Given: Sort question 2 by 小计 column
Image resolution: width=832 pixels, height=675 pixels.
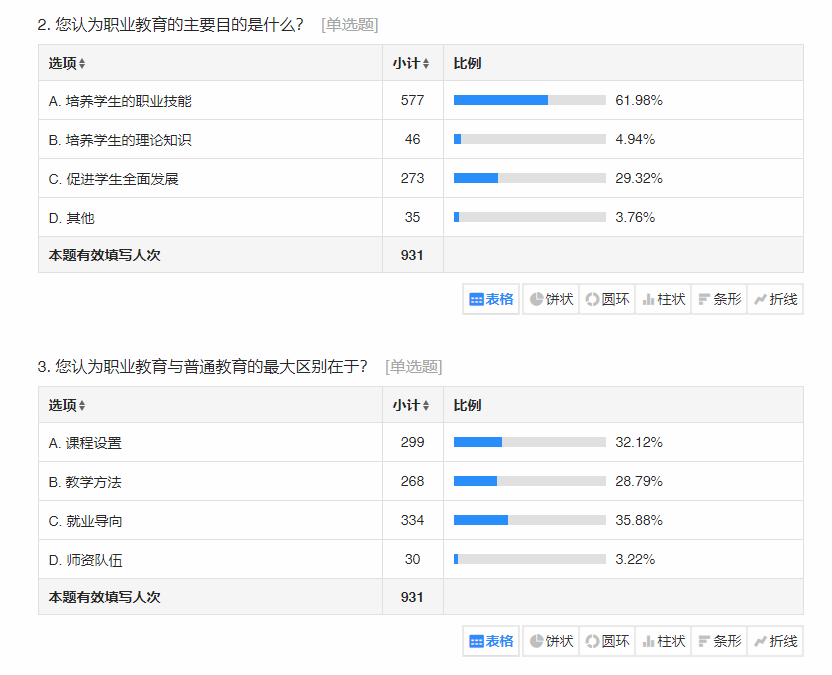Looking at the screenshot, I should click(x=411, y=64).
